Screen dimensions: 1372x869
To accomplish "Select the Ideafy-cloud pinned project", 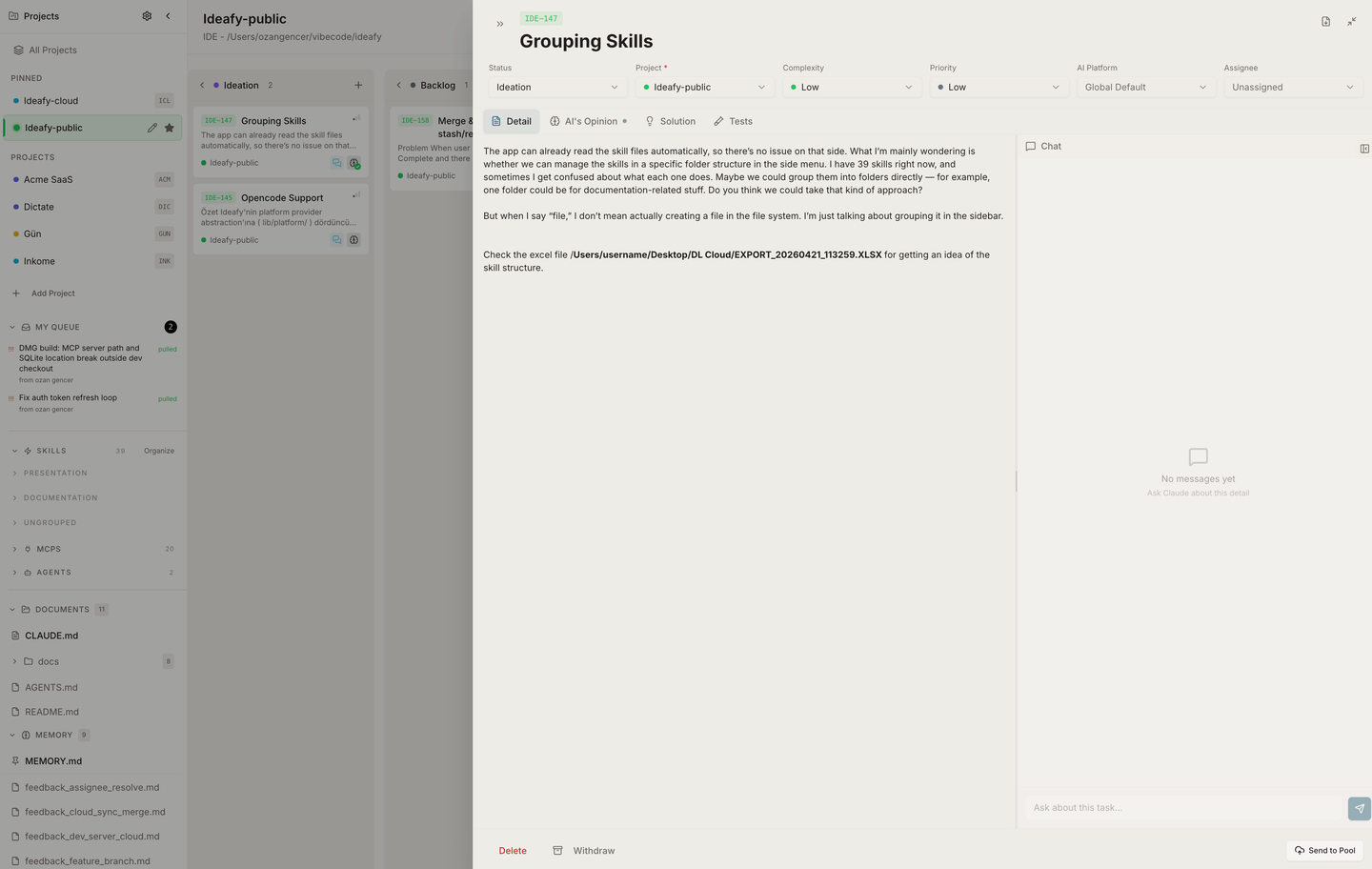I will 92,101.
